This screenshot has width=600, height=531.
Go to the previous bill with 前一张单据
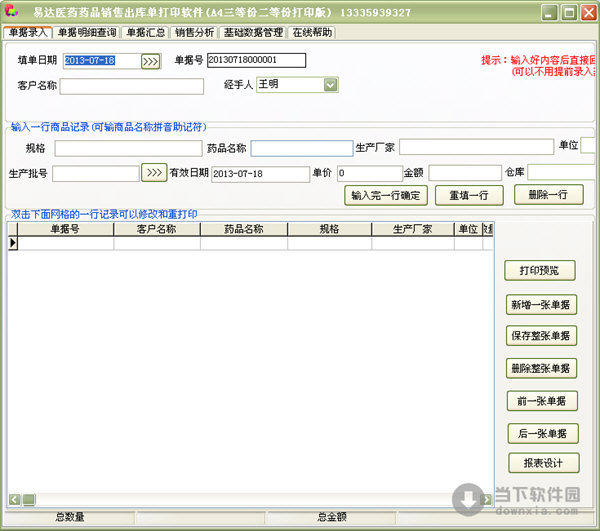542,401
